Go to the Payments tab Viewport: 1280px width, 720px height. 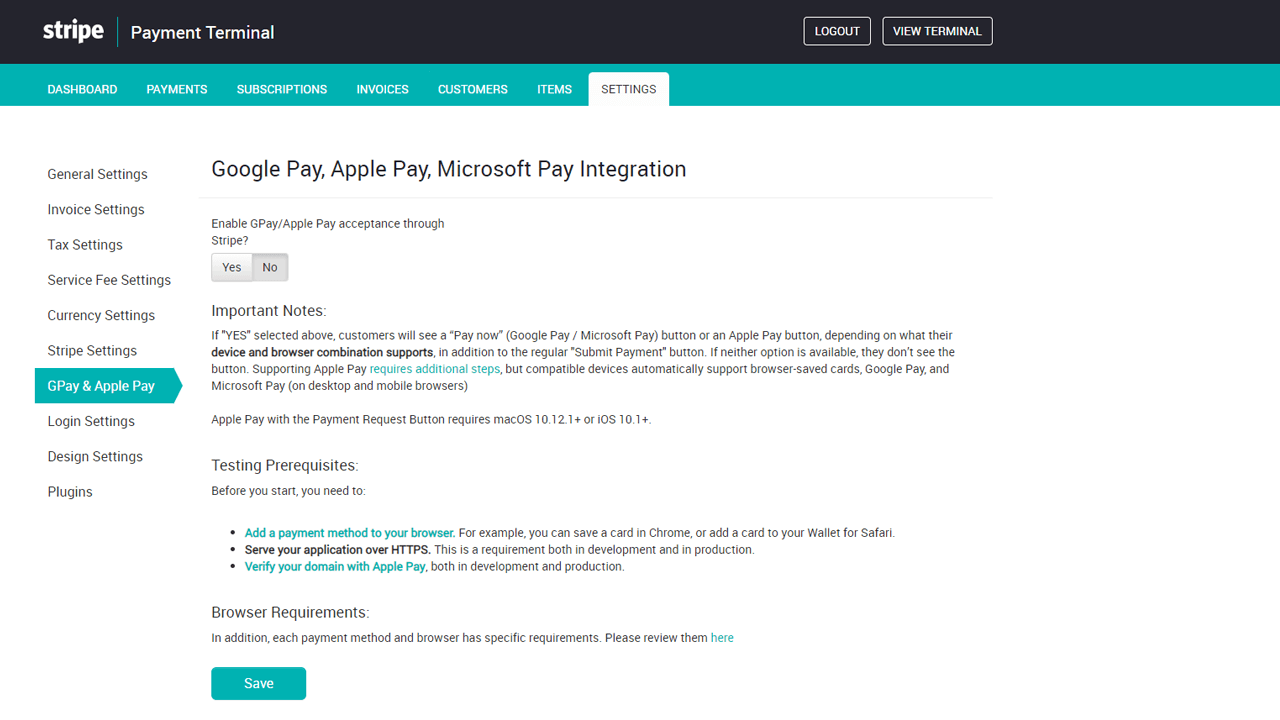pos(177,89)
